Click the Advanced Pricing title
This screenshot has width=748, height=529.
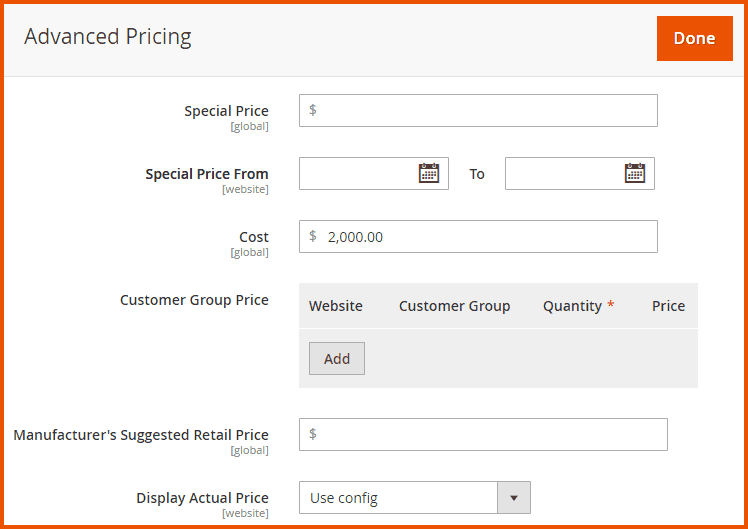click(x=108, y=37)
